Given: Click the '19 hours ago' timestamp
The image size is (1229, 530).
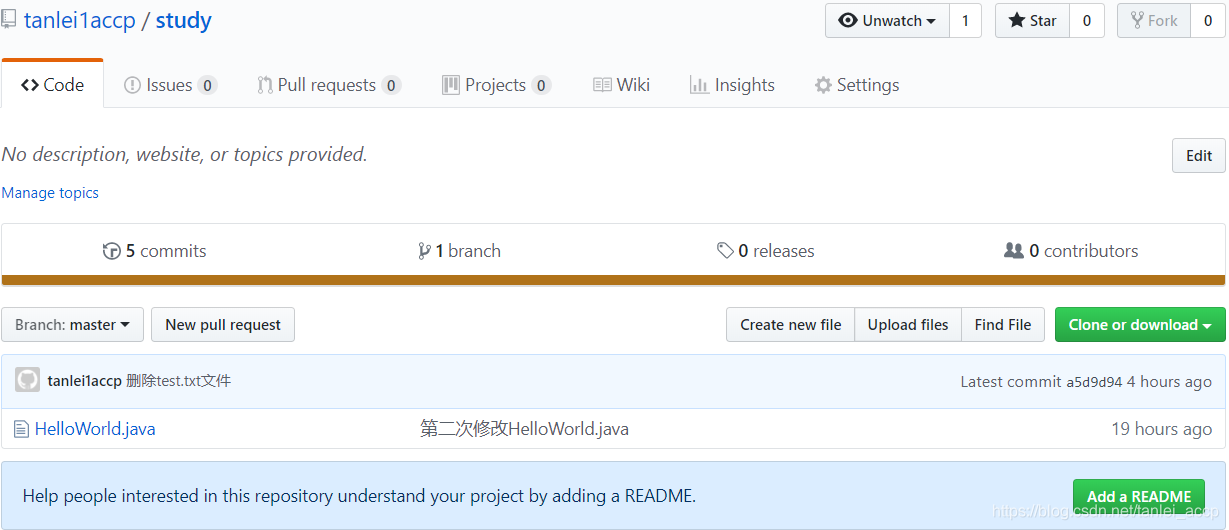Looking at the screenshot, I should click(x=1162, y=429).
